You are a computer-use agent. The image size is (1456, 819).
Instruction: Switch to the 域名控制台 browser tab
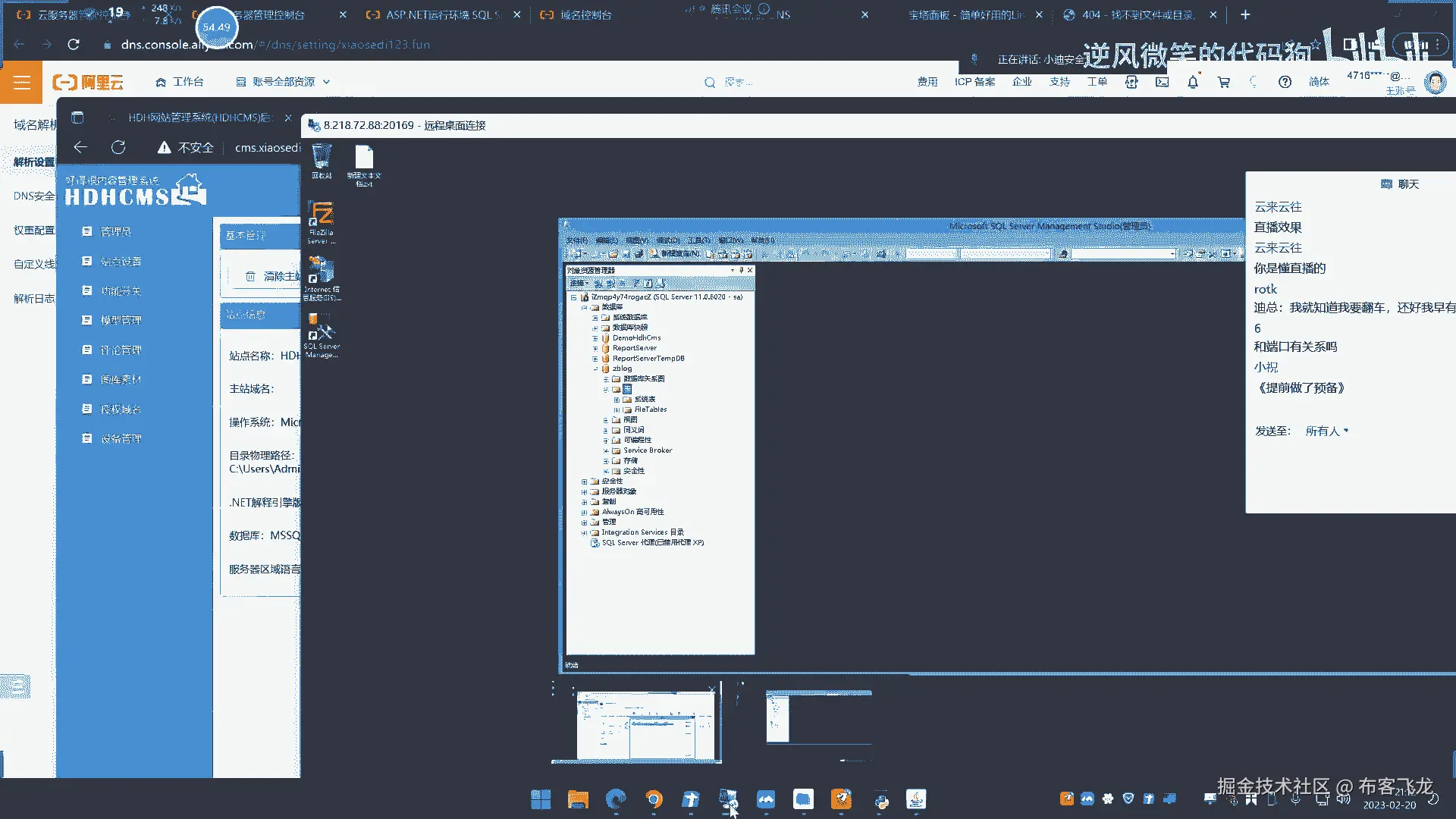[x=585, y=14]
